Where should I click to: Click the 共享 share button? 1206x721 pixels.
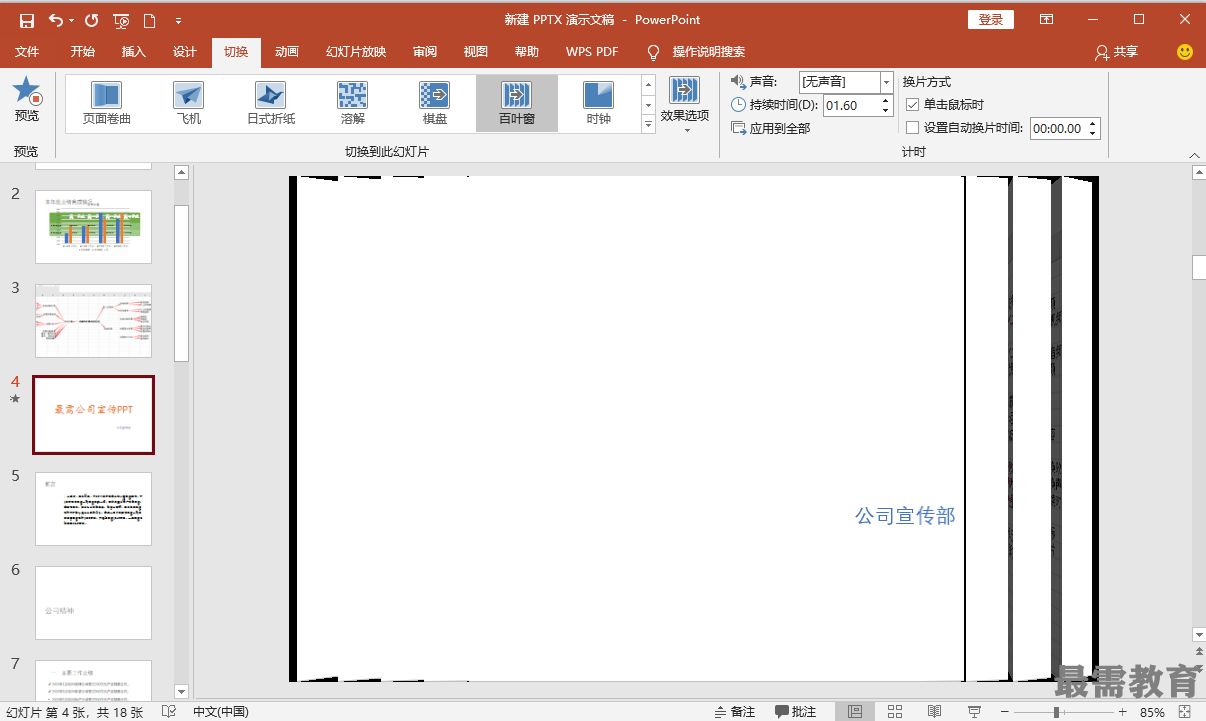(1116, 52)
